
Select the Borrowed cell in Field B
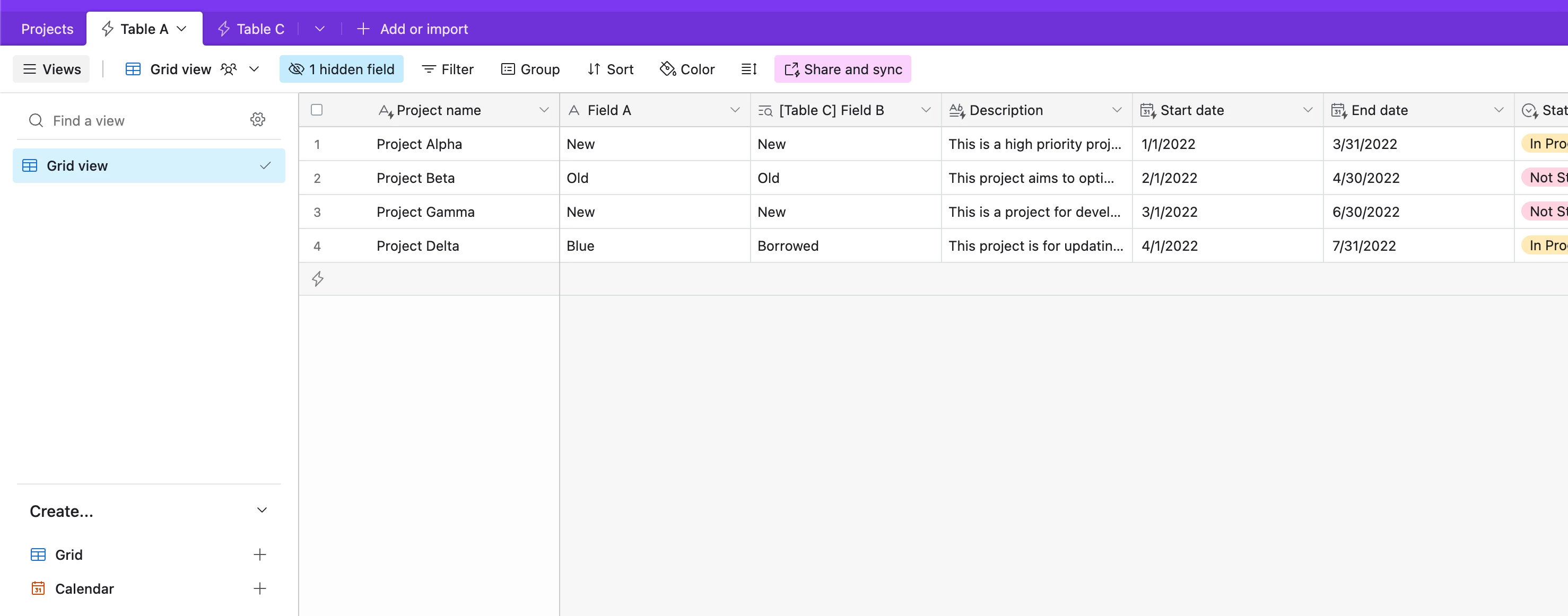[x=846, y=245]
